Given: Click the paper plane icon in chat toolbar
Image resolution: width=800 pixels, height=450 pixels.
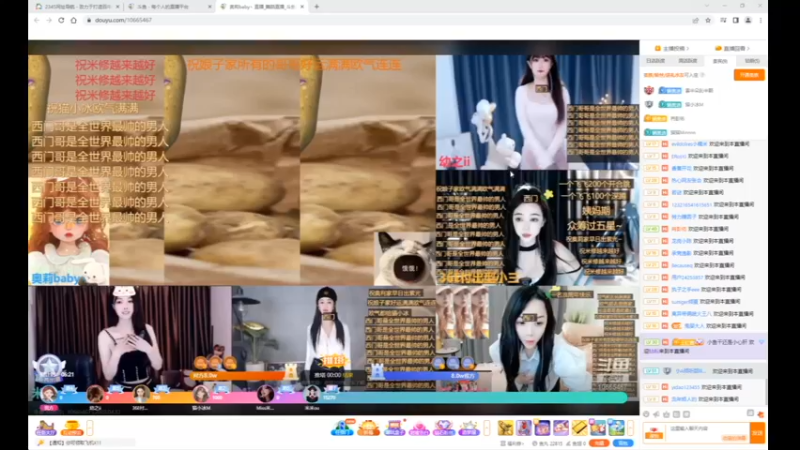Looking at the screenshot, I should (656, 414).
